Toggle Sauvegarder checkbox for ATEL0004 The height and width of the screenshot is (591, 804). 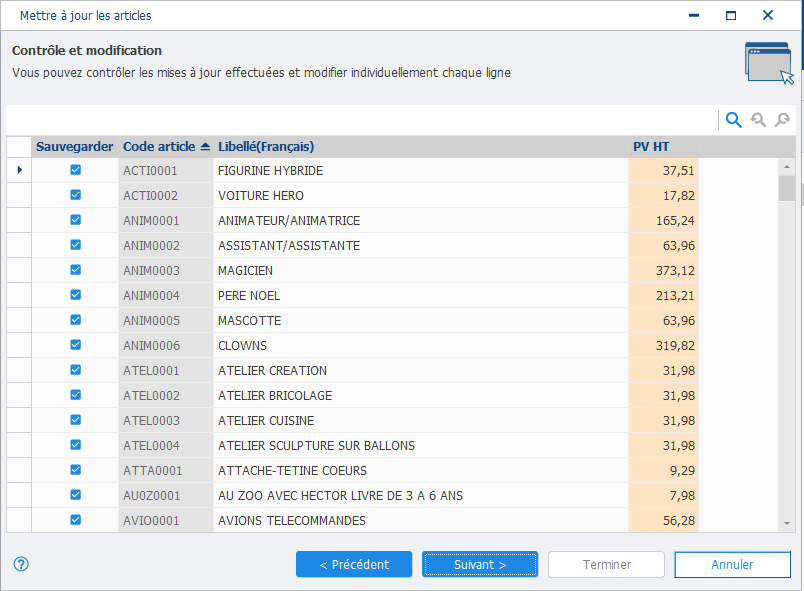pos(75,445)
